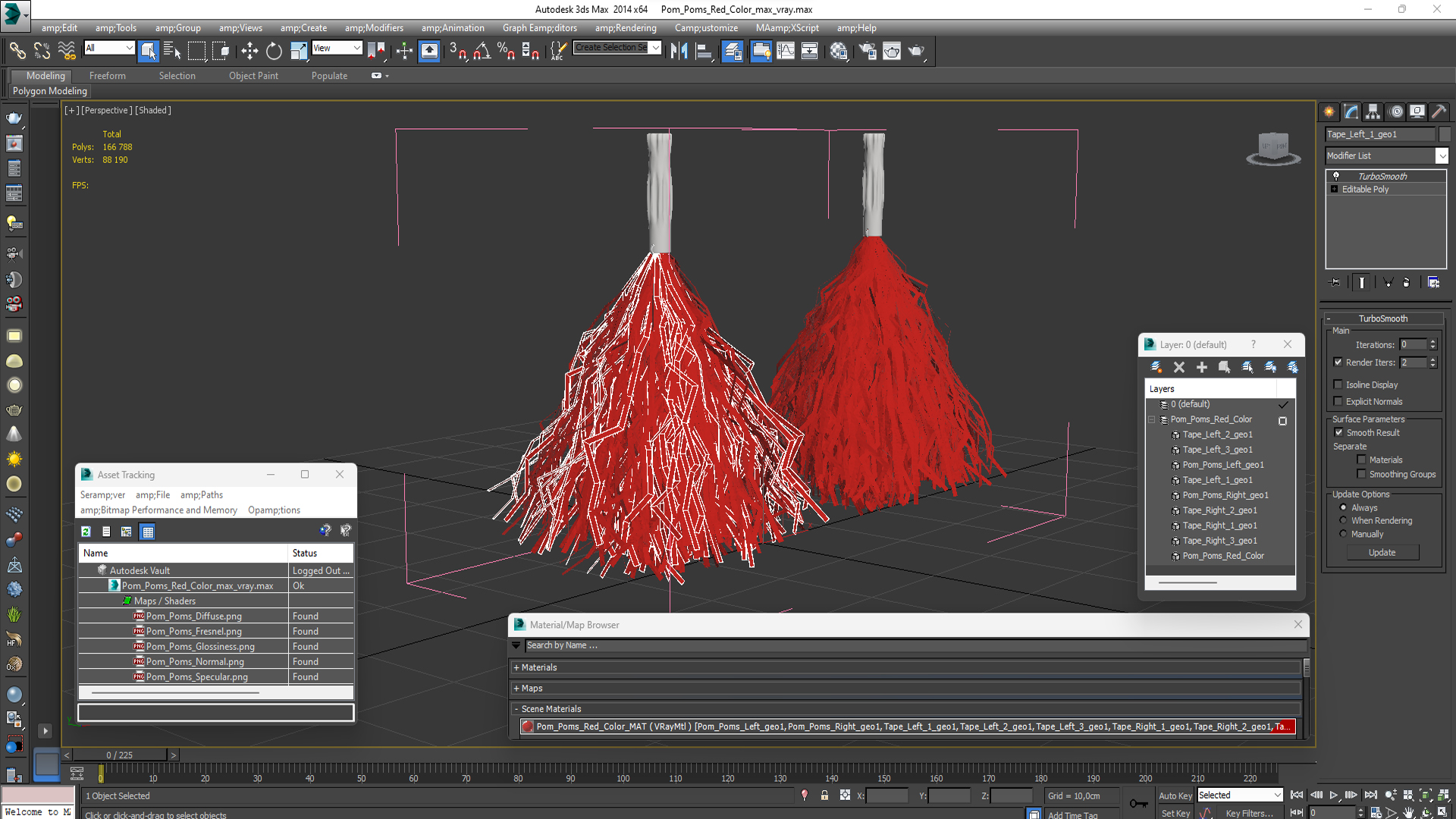This screenshot has width=1456, height=819.
Task: Enable Explicit Normals
Action: (x=1338, y=401)
